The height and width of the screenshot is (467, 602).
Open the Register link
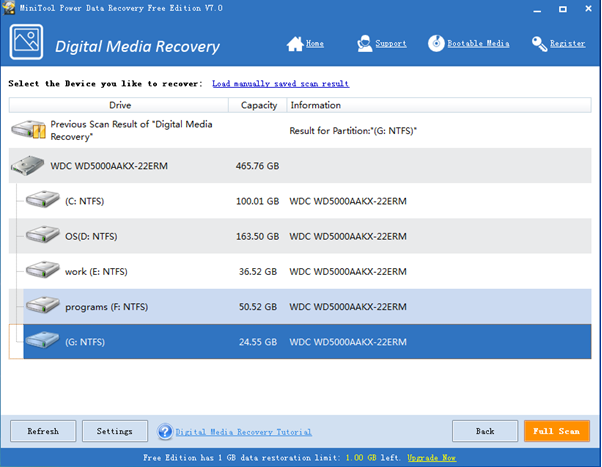[x=567, y=43]
